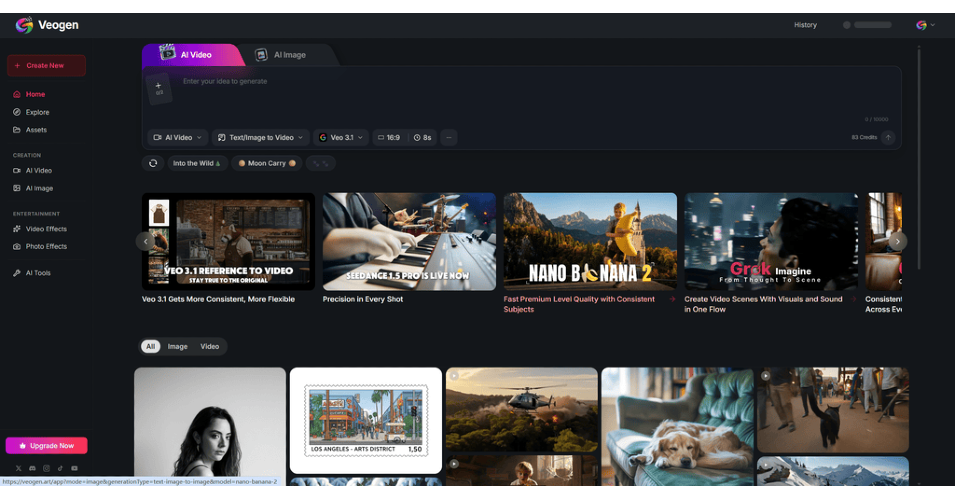
Task: Open the Discord social link
Action: tap(32, 468)
